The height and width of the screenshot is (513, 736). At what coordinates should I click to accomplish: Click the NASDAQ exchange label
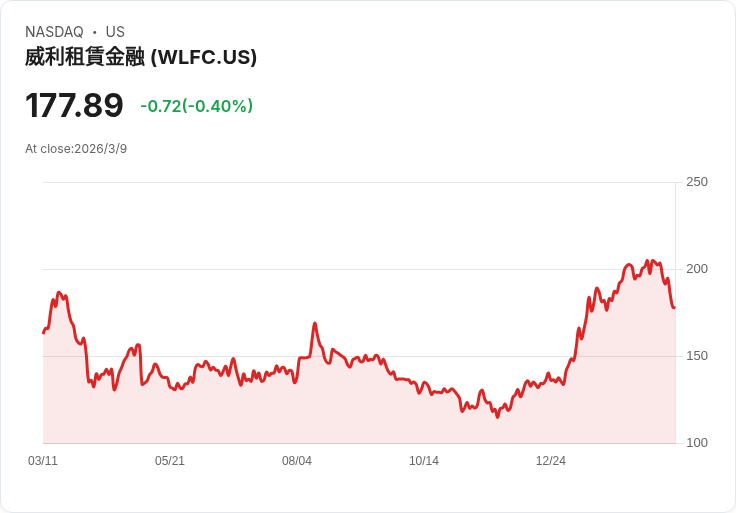[54, 32]
